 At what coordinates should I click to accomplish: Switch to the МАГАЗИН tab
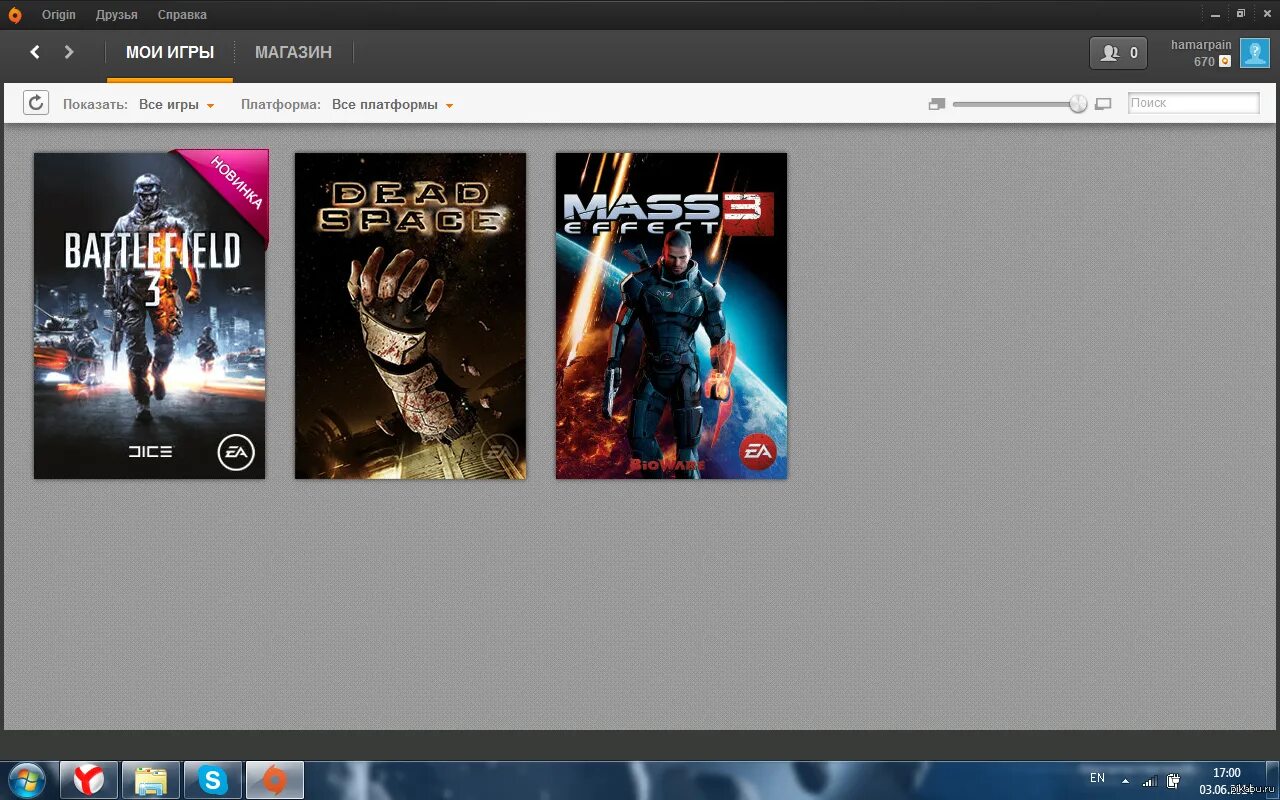pos(293,53)
